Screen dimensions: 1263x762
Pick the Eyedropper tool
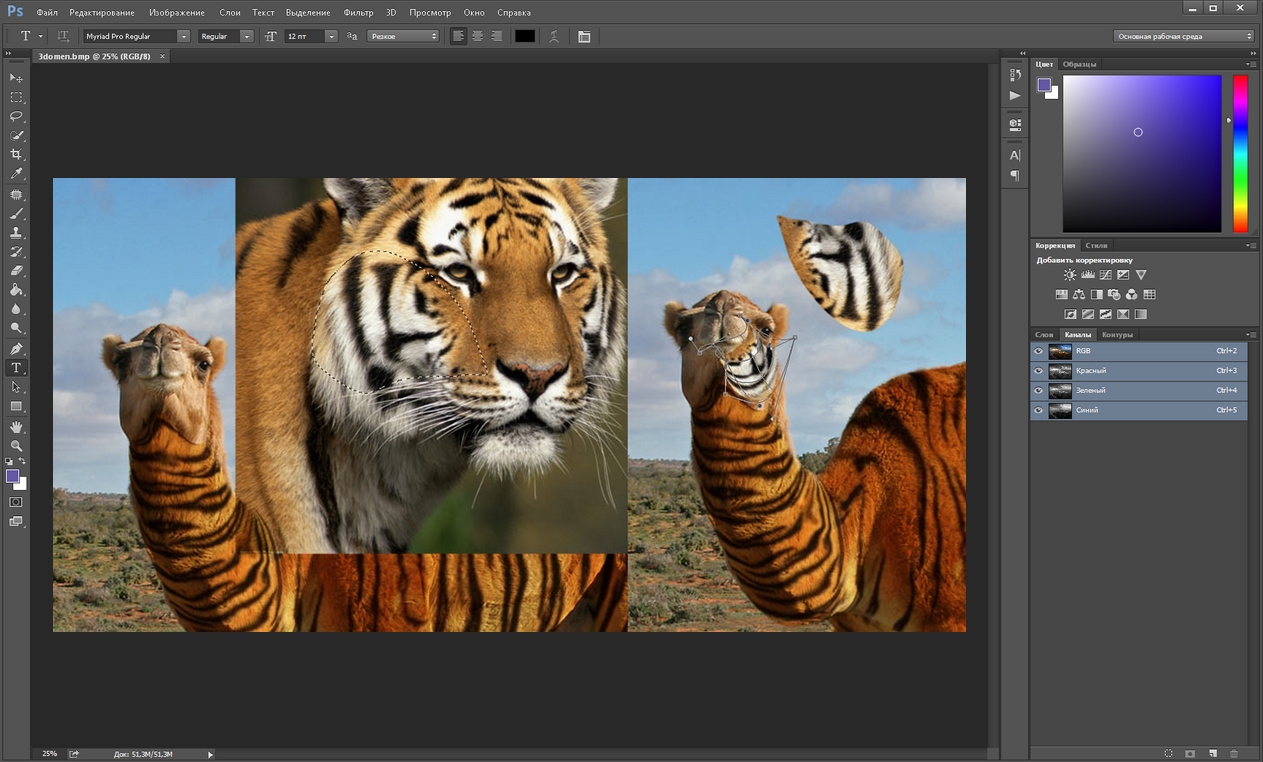click(16, 174)
